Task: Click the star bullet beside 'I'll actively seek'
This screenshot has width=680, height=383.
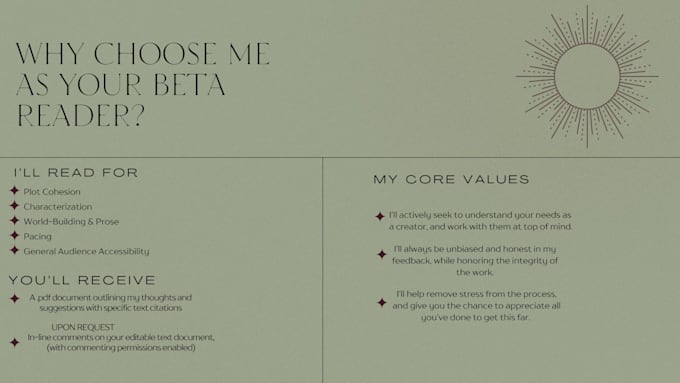Action: pyautogui.click(x=380, y=216)
